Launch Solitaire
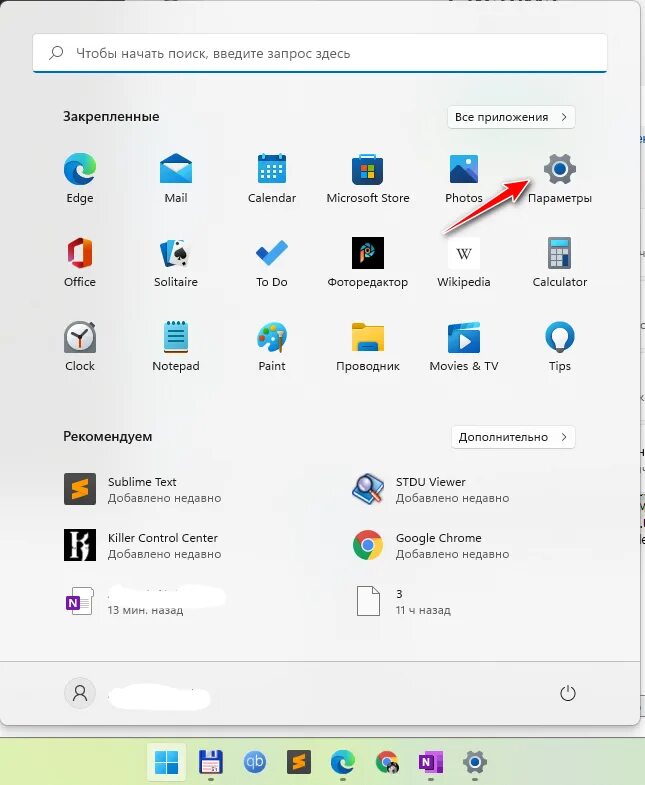 tap(176, 263)
